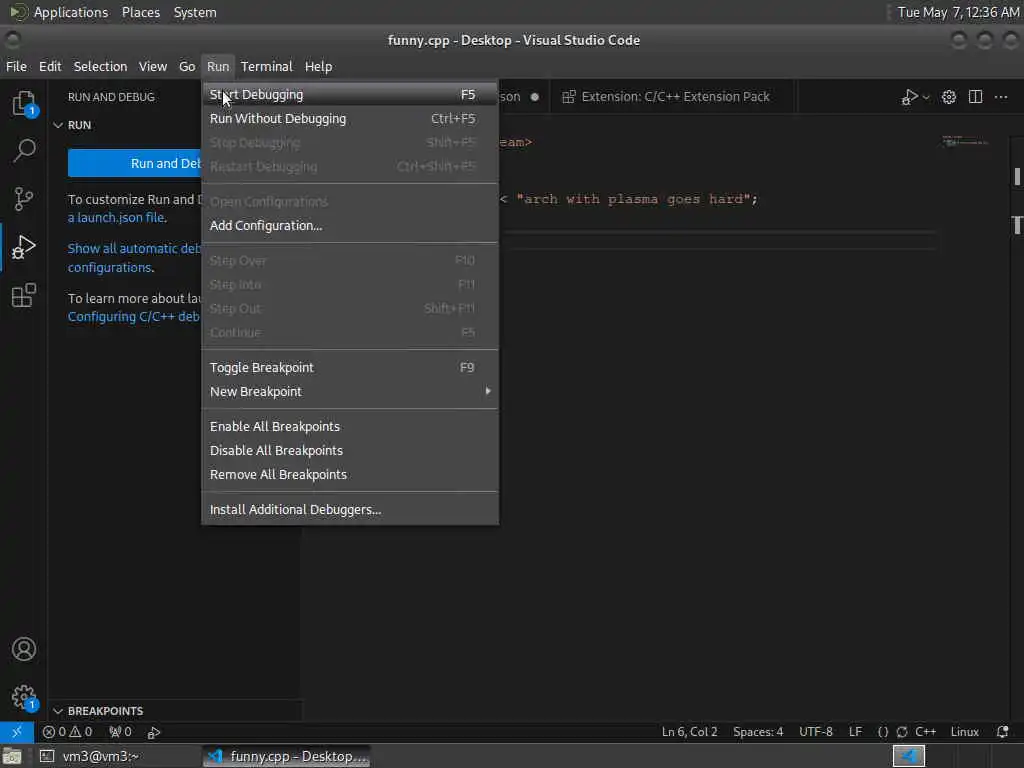Open the Go menu
Image resolution: width=1024 pixels, height=768 pixels.
tap(187, 66)
